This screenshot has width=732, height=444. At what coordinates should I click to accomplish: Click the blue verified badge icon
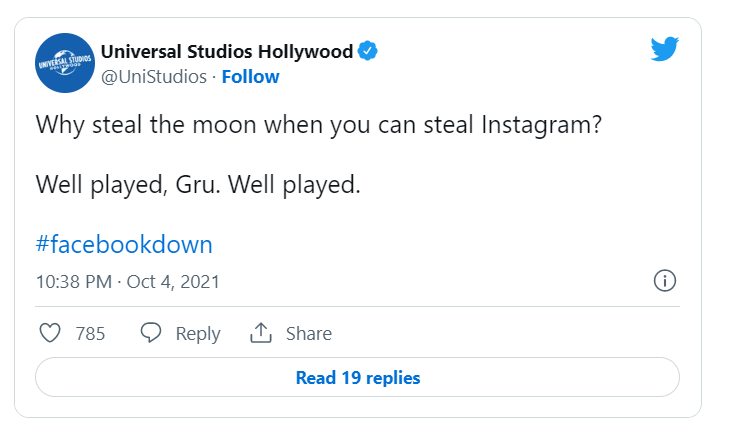pyautogui.click(x=368, y=51)
